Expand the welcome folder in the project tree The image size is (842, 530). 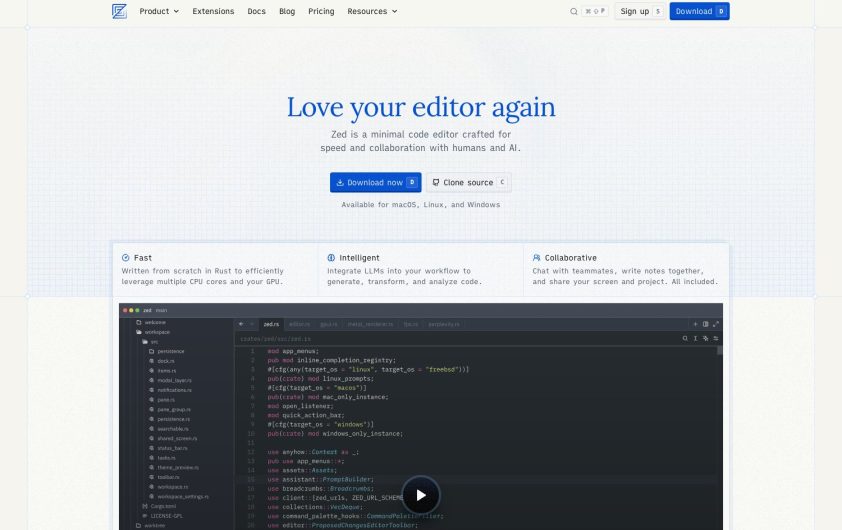pos(151,322)
